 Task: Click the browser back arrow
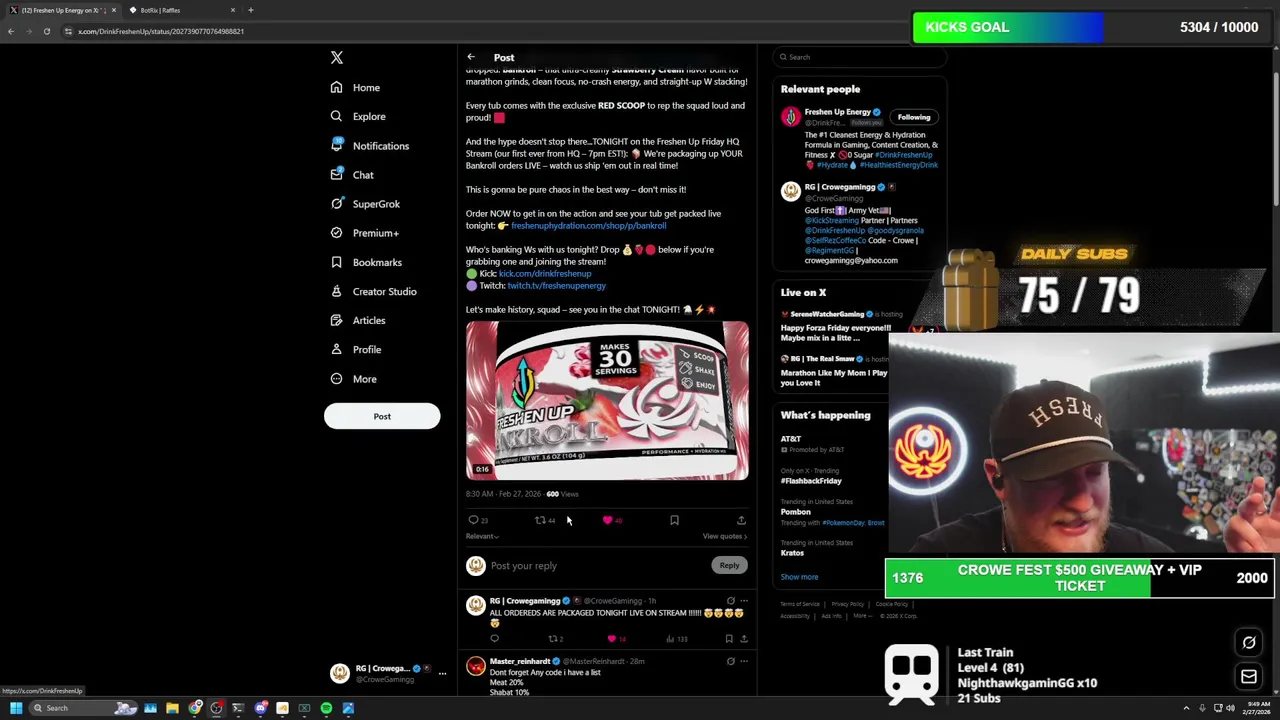10,31
